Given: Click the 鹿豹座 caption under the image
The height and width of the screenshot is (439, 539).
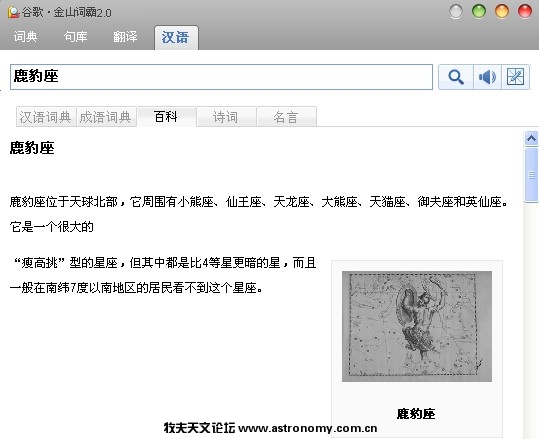Looking at the screenshot, I should click(416, 414).
